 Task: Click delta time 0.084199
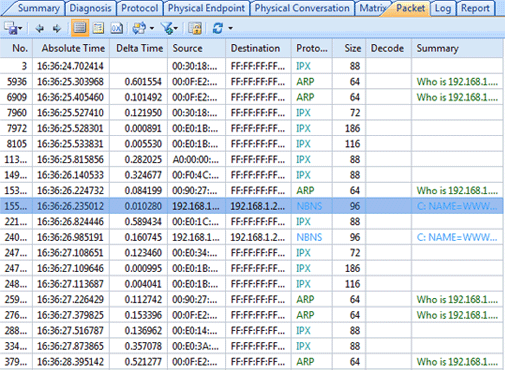tap(143, 191)
